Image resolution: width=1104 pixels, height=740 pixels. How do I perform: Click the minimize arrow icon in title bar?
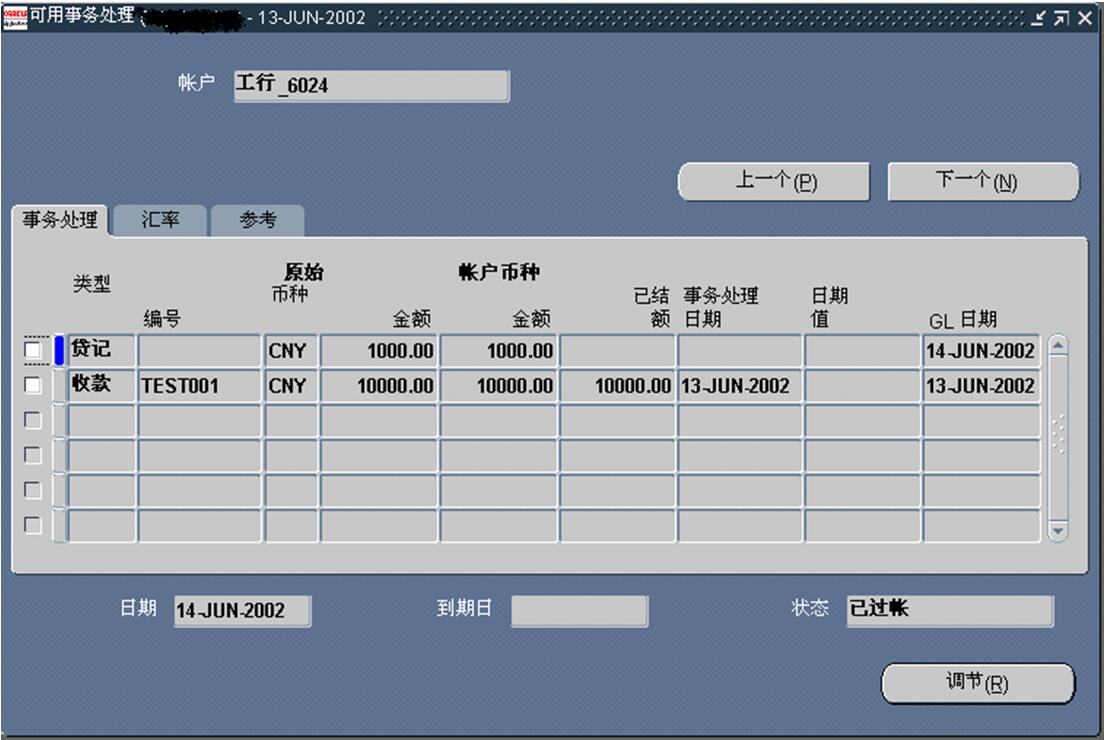click(1039, 18)
